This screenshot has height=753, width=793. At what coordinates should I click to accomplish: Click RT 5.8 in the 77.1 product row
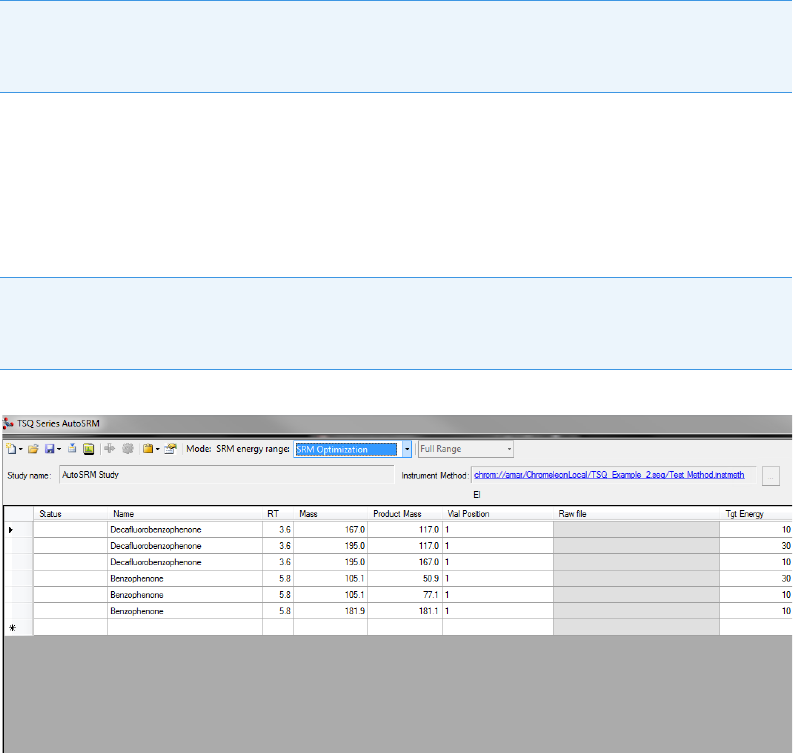tap(278, 595)
